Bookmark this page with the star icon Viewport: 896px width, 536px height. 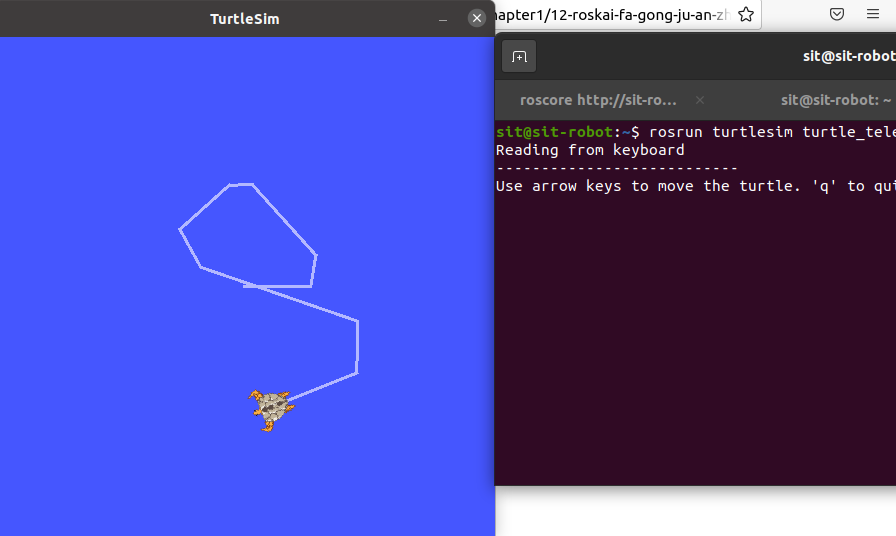tap(746, 14)
